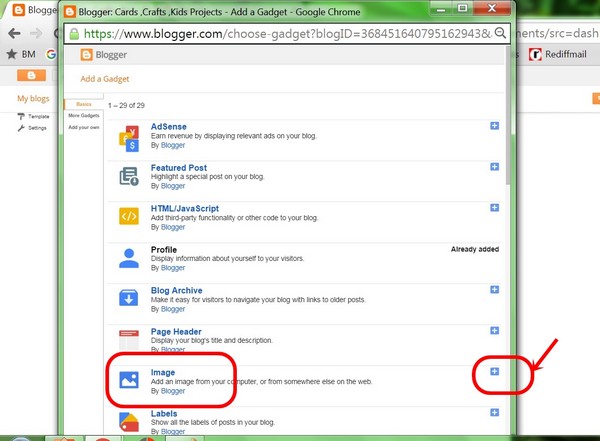Image resolution: width=600 pixels, height=441 pixels.
Task: Click the Blogger author link under Blog Archive
Action: [x=173, y=309]
